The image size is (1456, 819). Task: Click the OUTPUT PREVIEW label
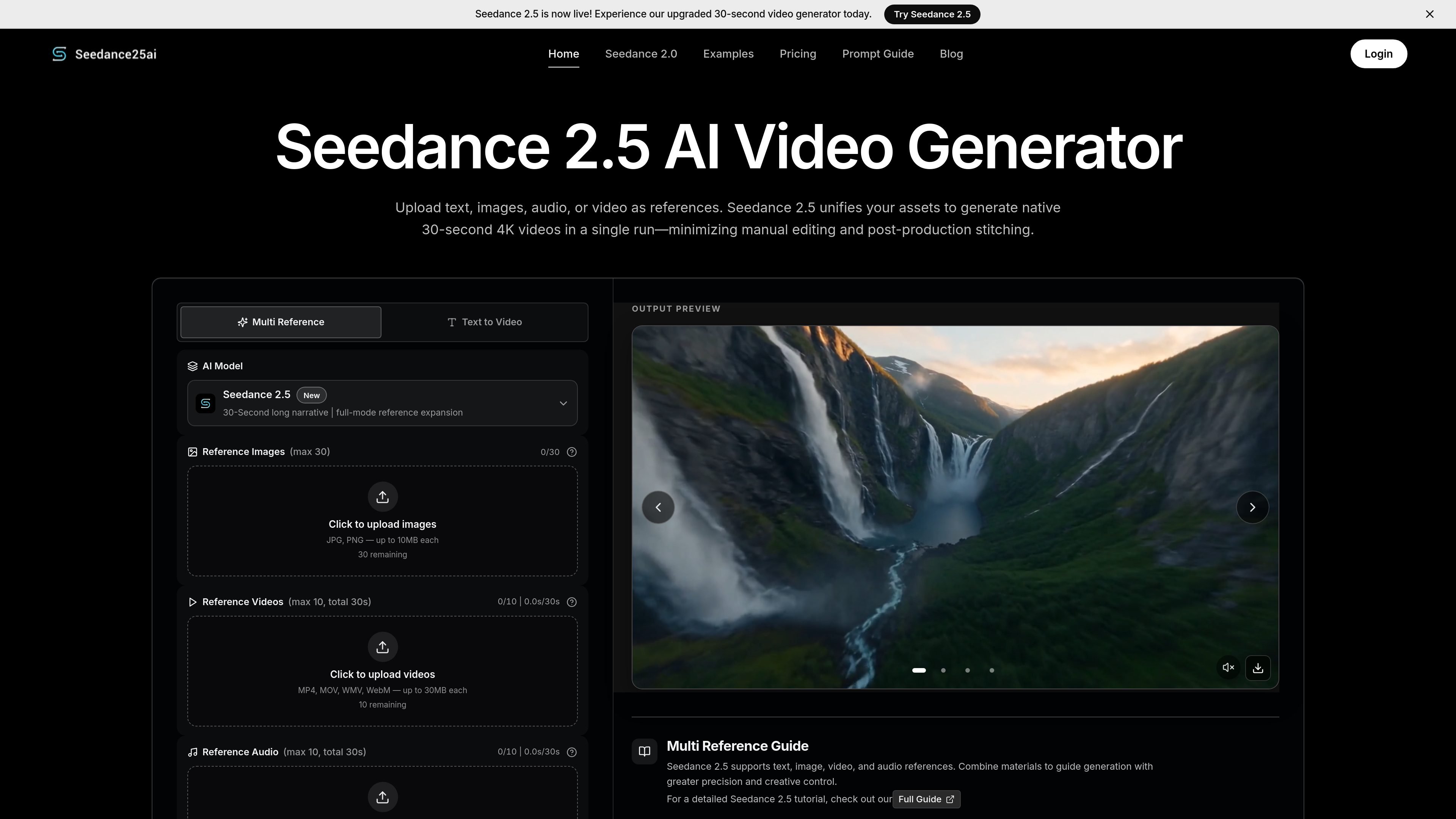(x=676, y=309)
